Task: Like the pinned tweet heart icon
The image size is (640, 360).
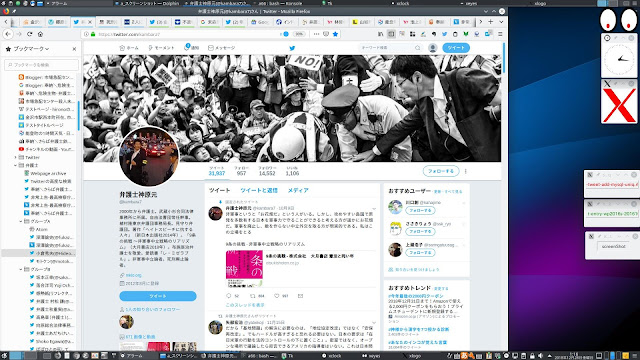Action: click(x=276, y=296)
